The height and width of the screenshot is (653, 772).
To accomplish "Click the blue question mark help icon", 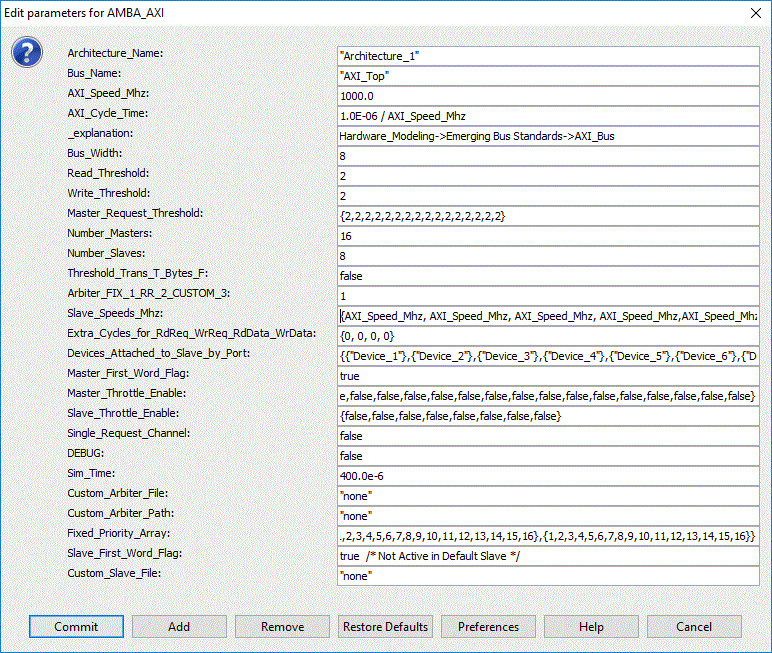I will [27, 52].
